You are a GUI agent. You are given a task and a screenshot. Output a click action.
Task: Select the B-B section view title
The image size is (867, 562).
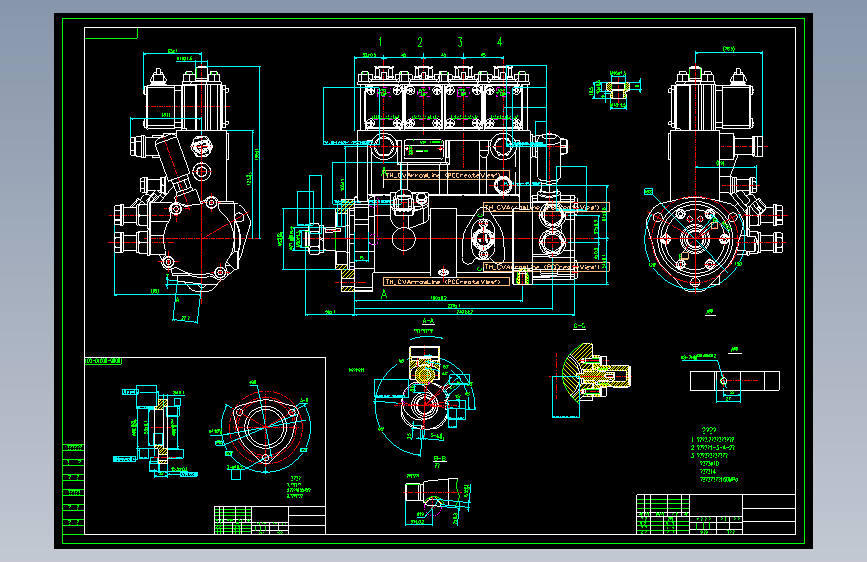(440, 458)
